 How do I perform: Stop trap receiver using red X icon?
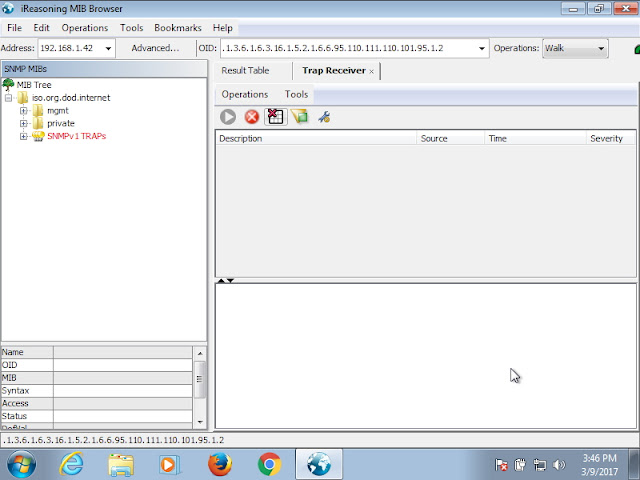point(252,117)
